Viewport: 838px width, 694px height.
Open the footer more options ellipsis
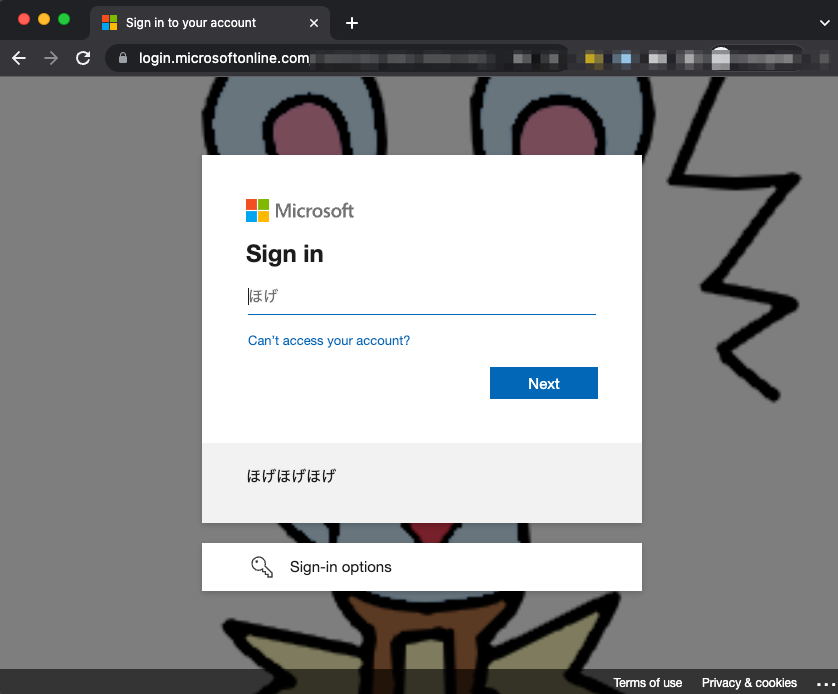825,684
